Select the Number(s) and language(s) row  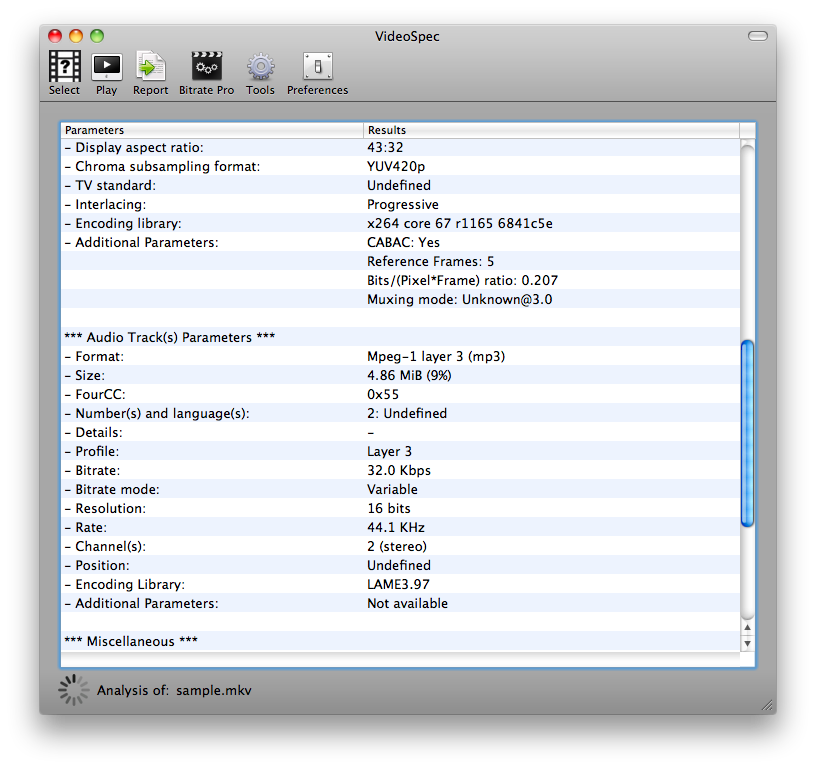400,413
